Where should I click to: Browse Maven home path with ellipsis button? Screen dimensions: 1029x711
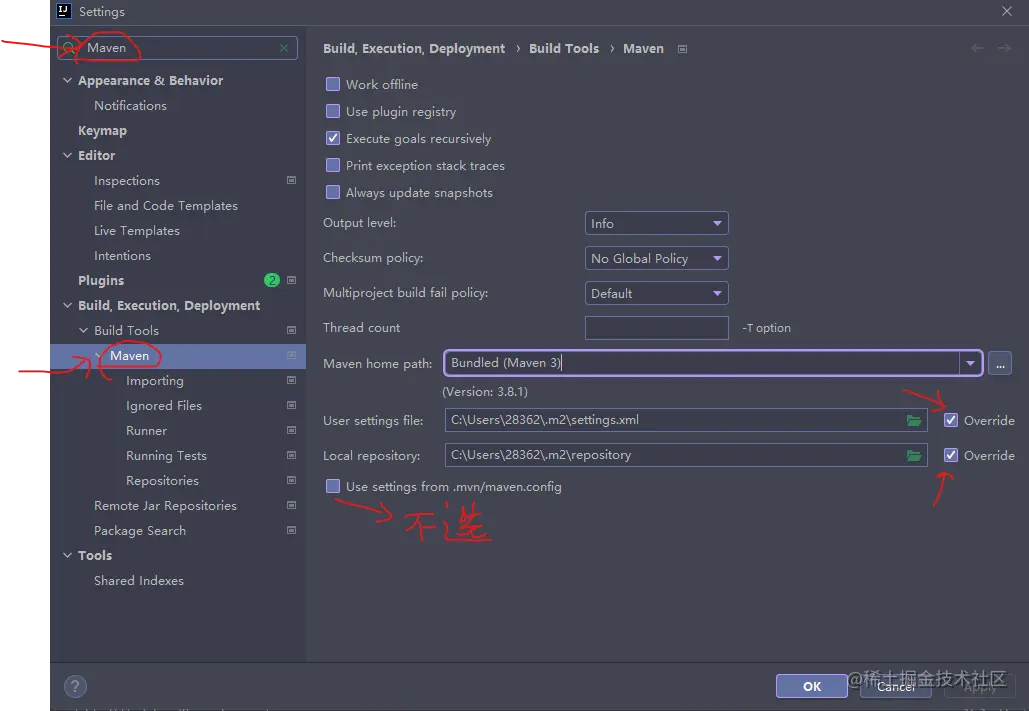tap(999, 363)
